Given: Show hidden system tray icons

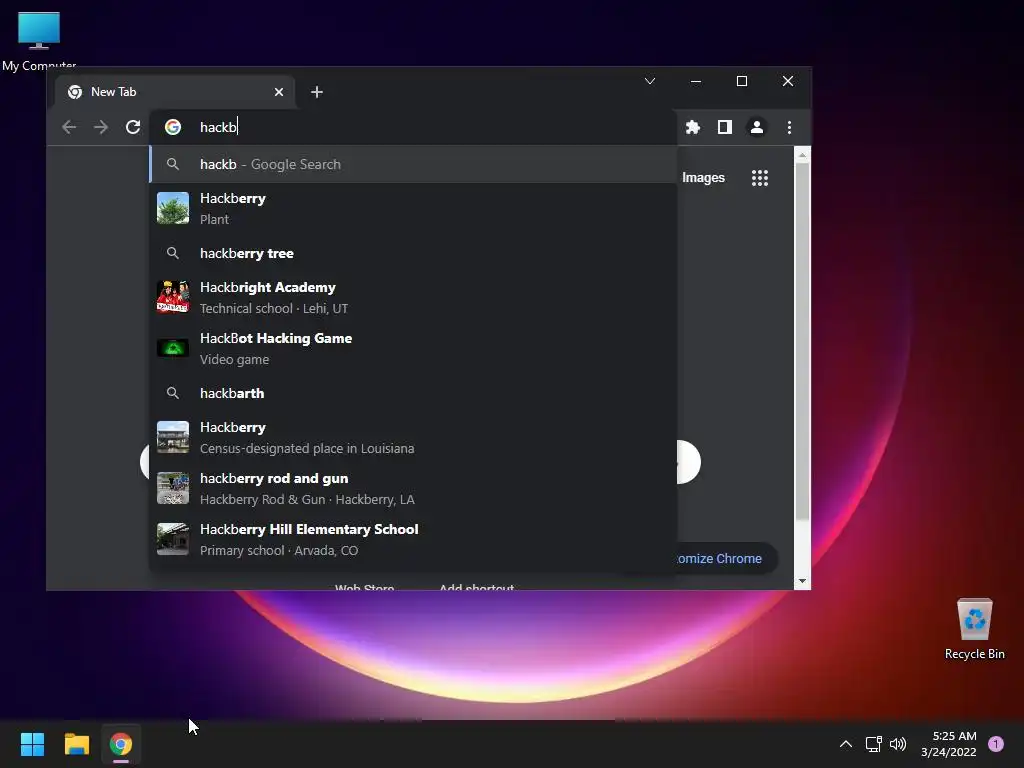Looking at the screenshot, I should [x=846, y=744].
